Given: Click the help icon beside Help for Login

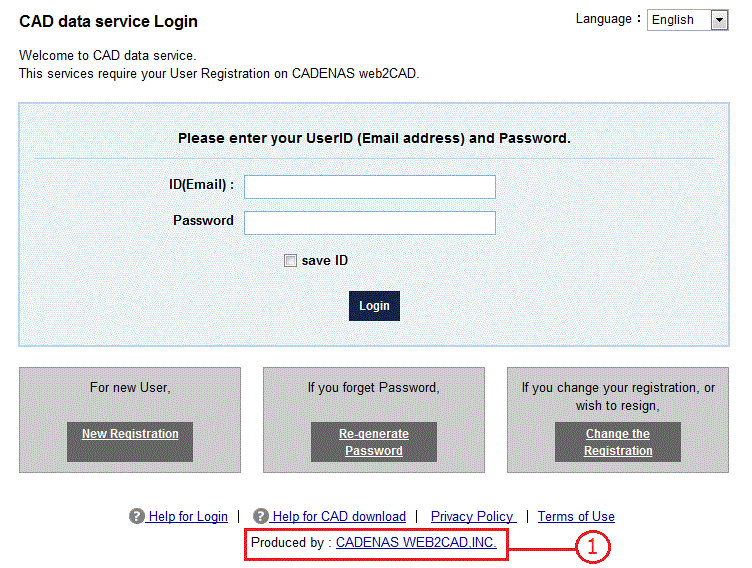Looking at the screenshot, I should click(137, 517).
